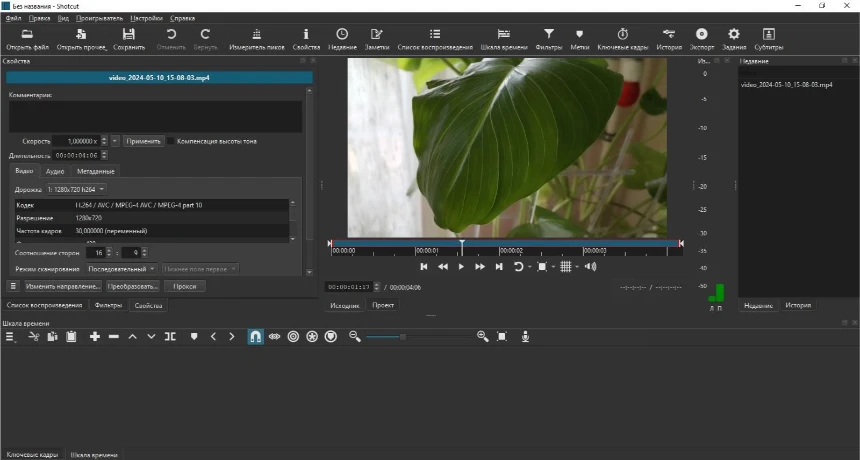Append clip with the plus icon
This screenshot has width=860, height=460.
click(x=95, y=337)
